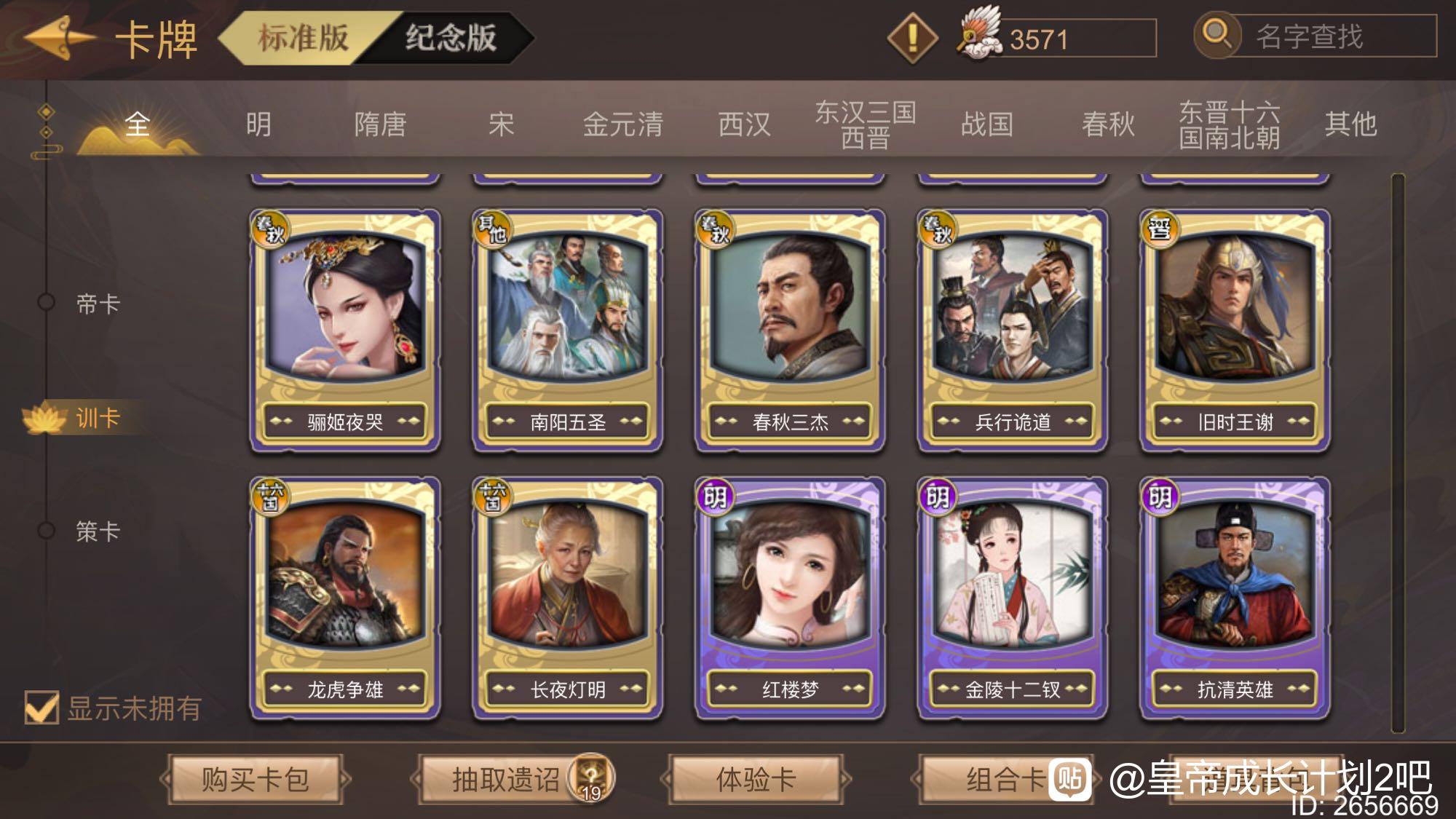Toggle the 显示未拥有 checkbox
Image resolution: width=1456 pixels, height=819 pixels.
tap(41, 707)
